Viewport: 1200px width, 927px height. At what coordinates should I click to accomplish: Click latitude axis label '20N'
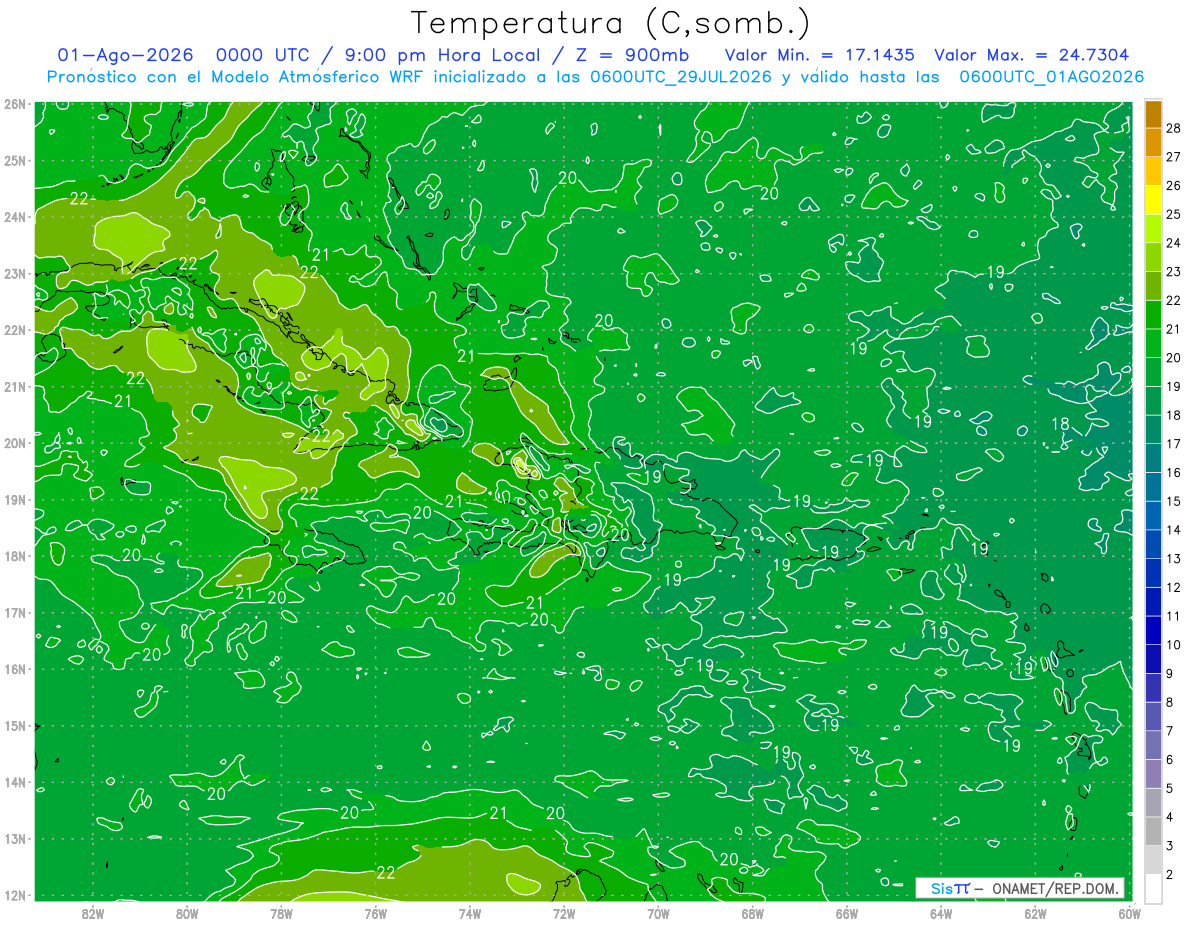(15, 443)
